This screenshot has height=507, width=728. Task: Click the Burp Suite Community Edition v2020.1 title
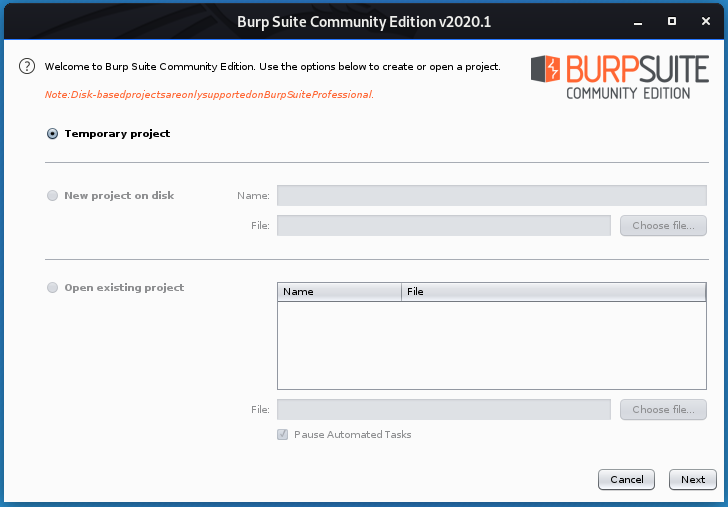click(x=364, y=22)
